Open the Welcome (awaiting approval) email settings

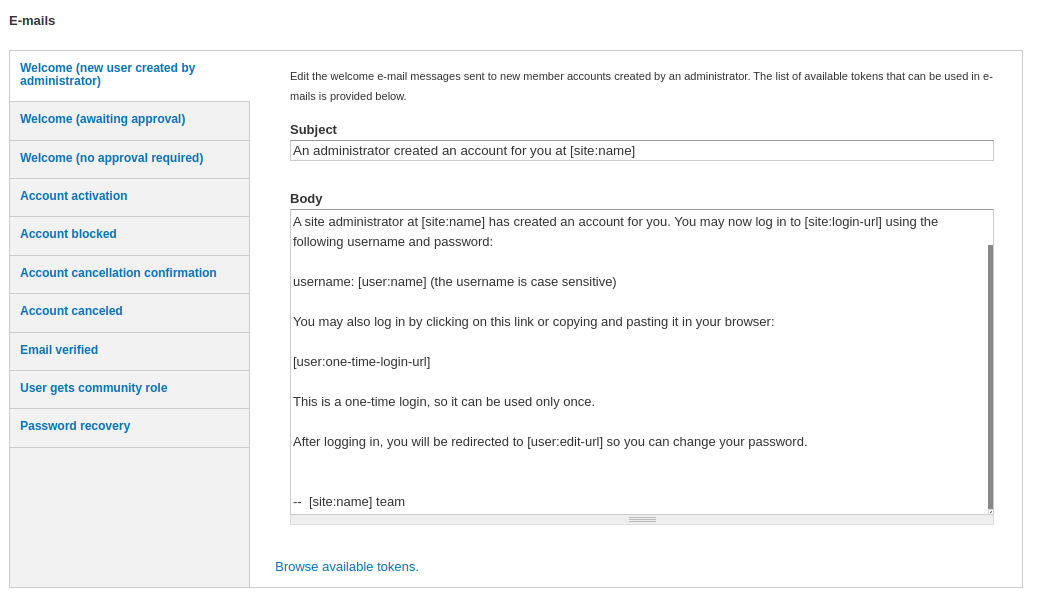pyautogui.click(x=102, y=119)
